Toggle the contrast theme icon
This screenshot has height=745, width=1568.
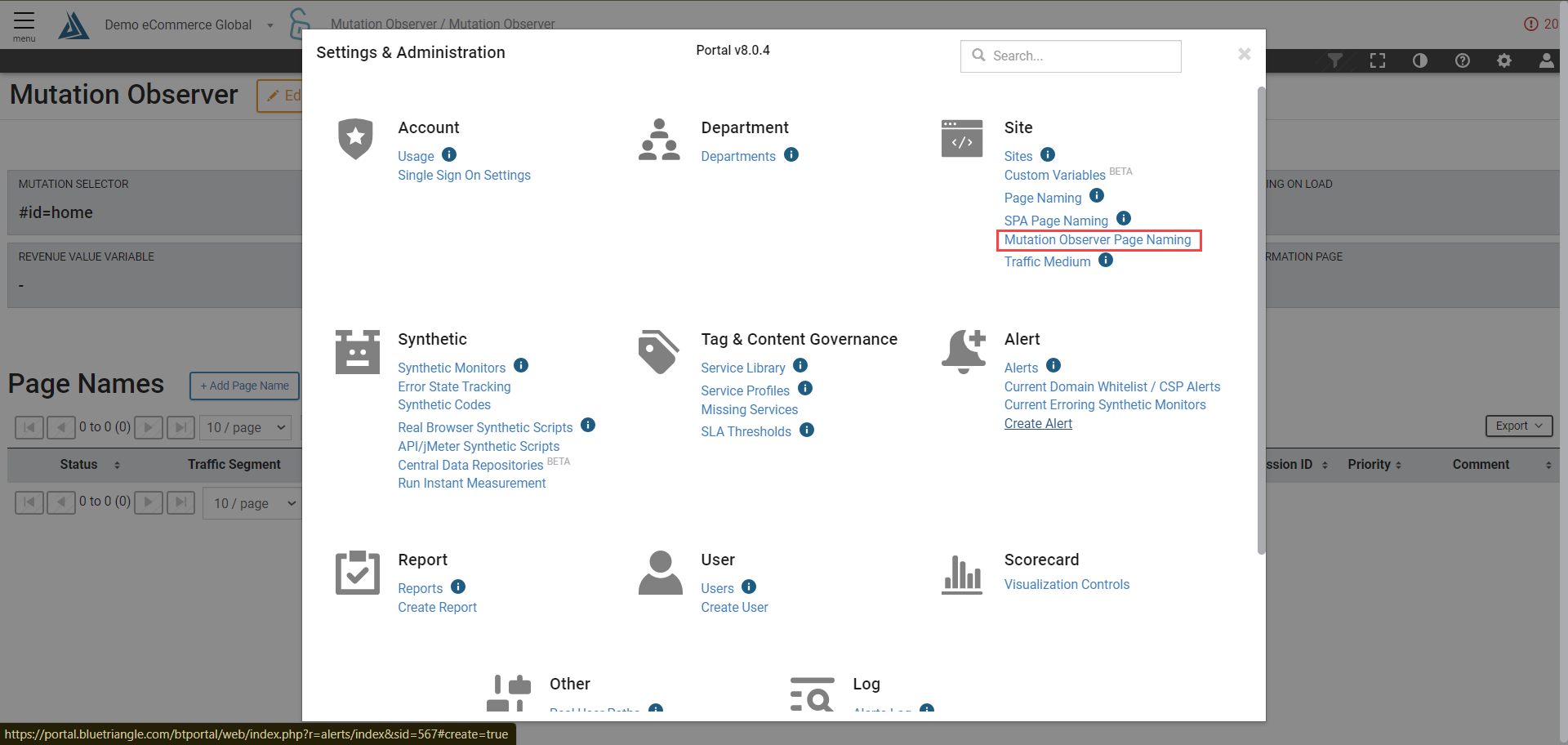click(1420, 60)
